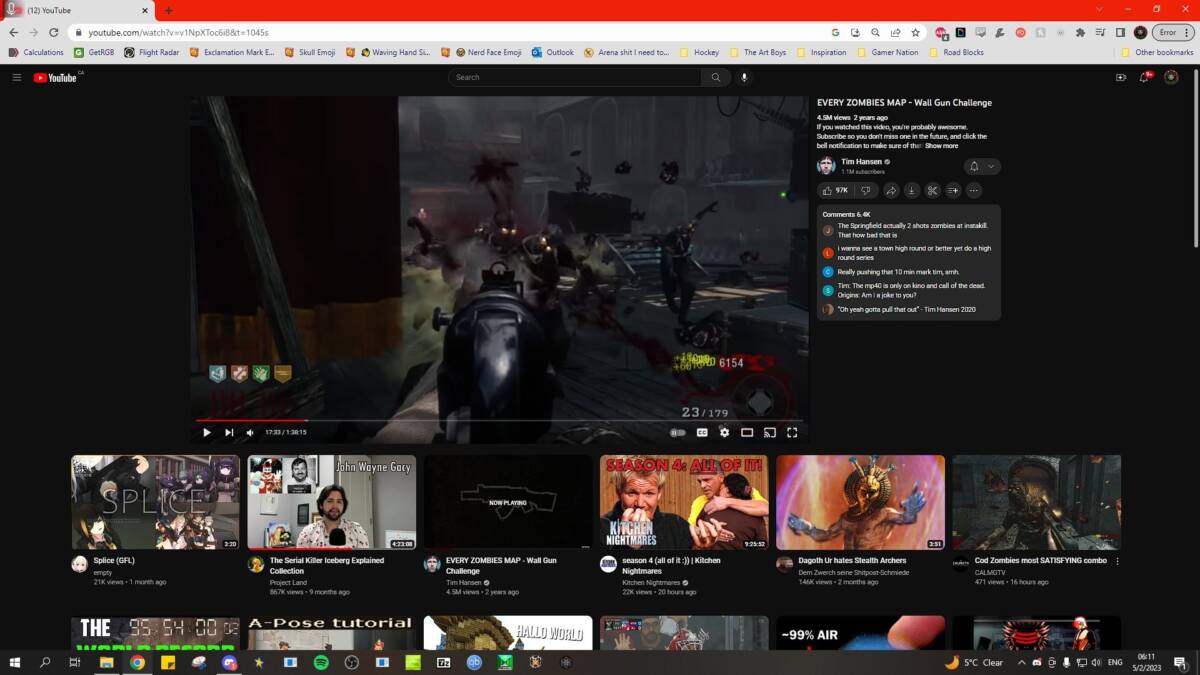Visit Tim Hansen's channel name link
This screenshot has height=675, width=1200.
[x=862, y=161]
